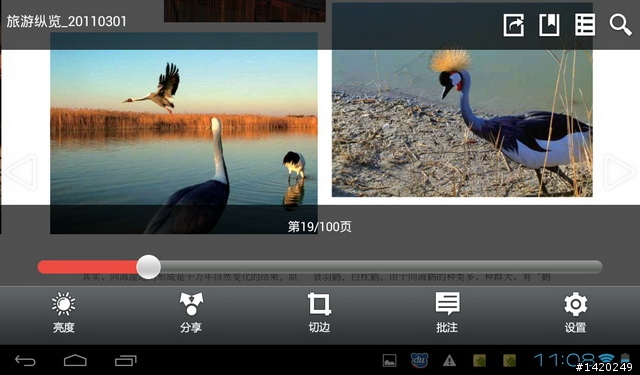
Task: Tap the 分享 share button
Action: (x=191, y=313)
